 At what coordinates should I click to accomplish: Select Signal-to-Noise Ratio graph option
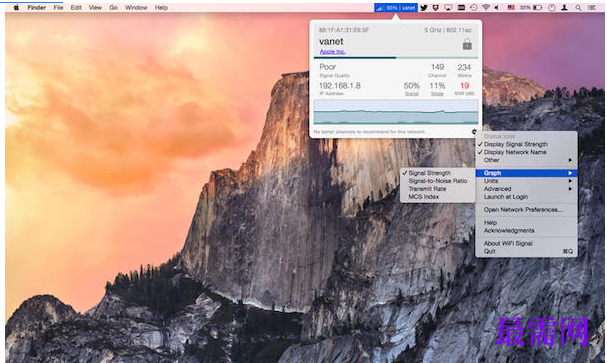pyautogui.click(x=437, y=181)
